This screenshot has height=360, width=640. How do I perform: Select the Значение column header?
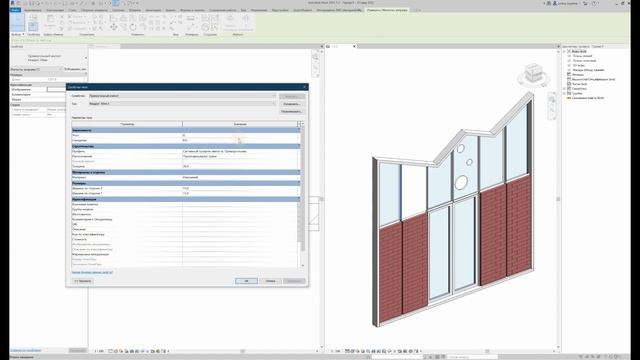click(240, 124)
